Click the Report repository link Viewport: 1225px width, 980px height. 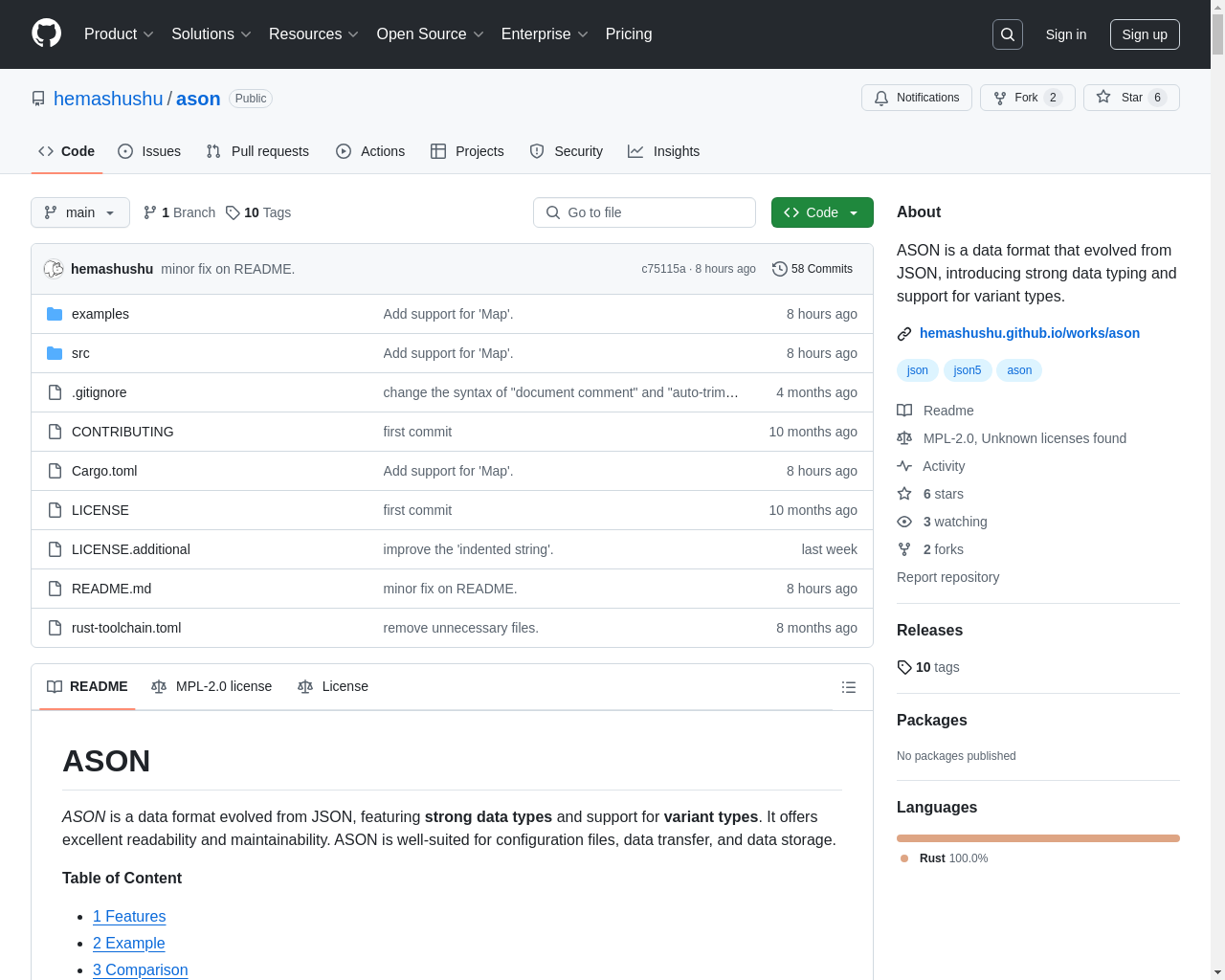(x=947, y=577)
